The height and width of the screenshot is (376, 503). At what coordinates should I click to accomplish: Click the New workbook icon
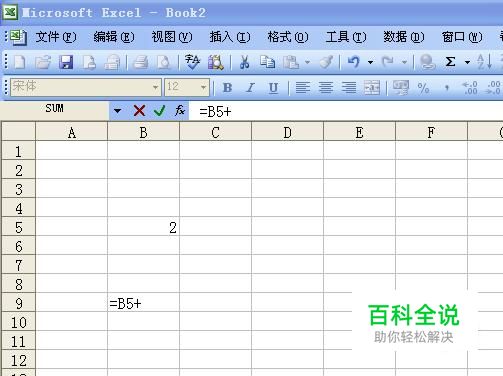pyautogui.click(x=19, y=62)
